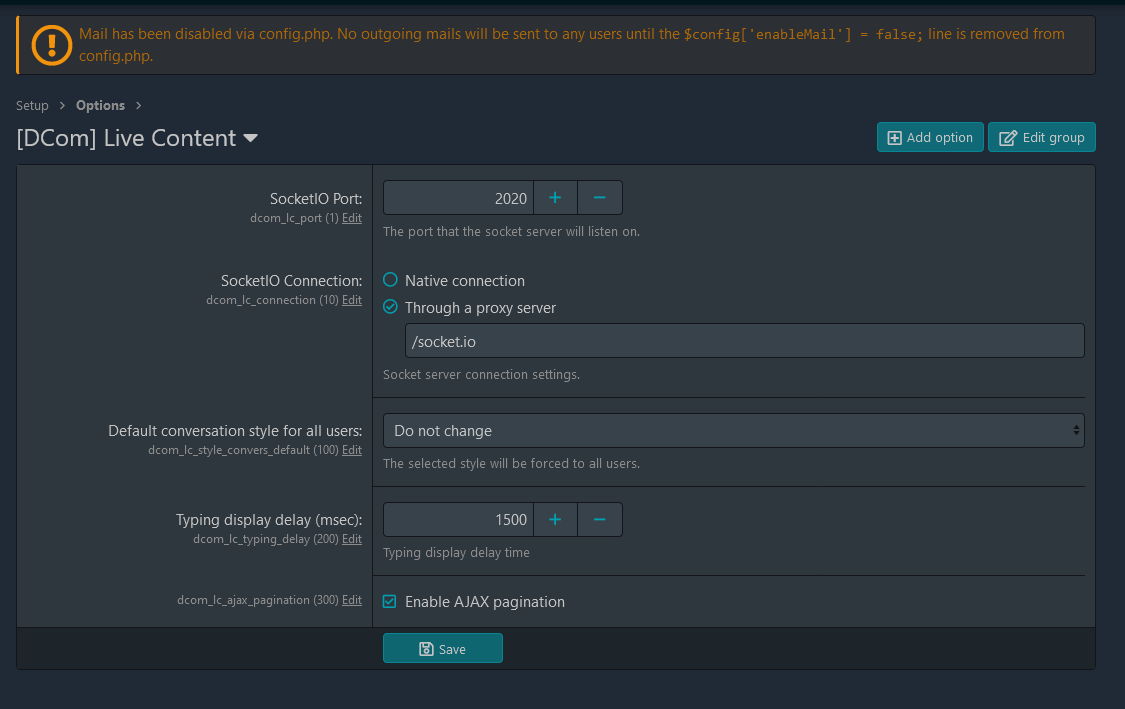Open Default conversation style dropdown
Viewport: 1125px width, 709px height.
pos(733,431)
